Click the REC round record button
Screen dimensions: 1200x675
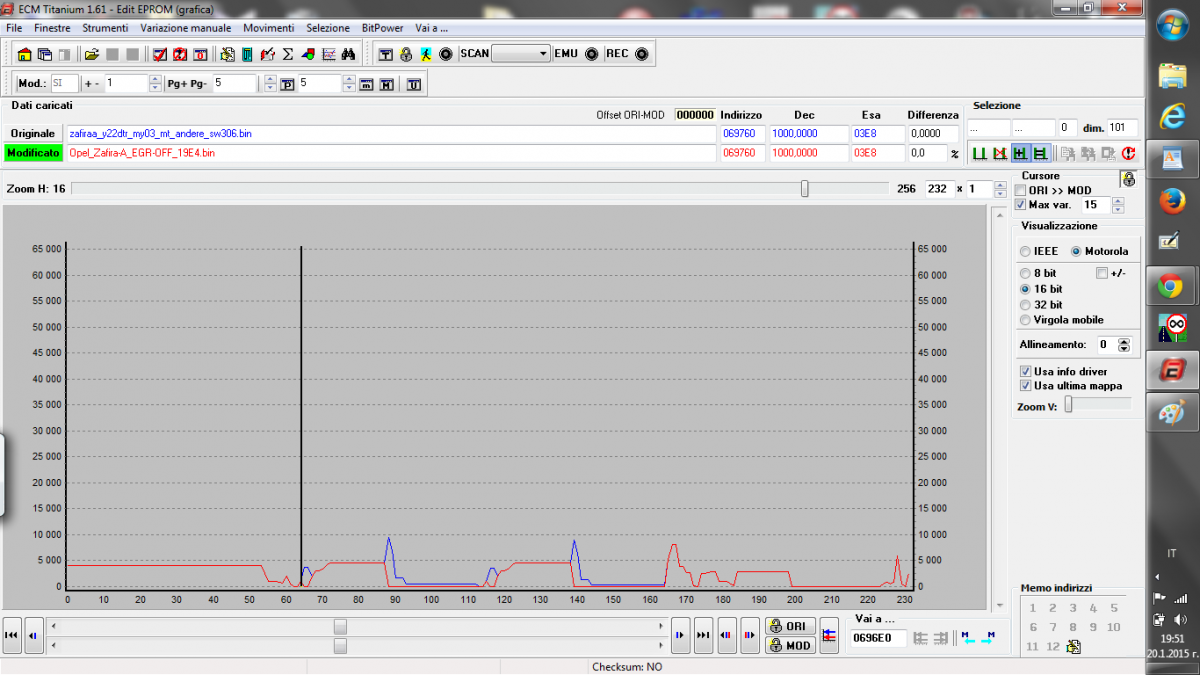(641, 54)
